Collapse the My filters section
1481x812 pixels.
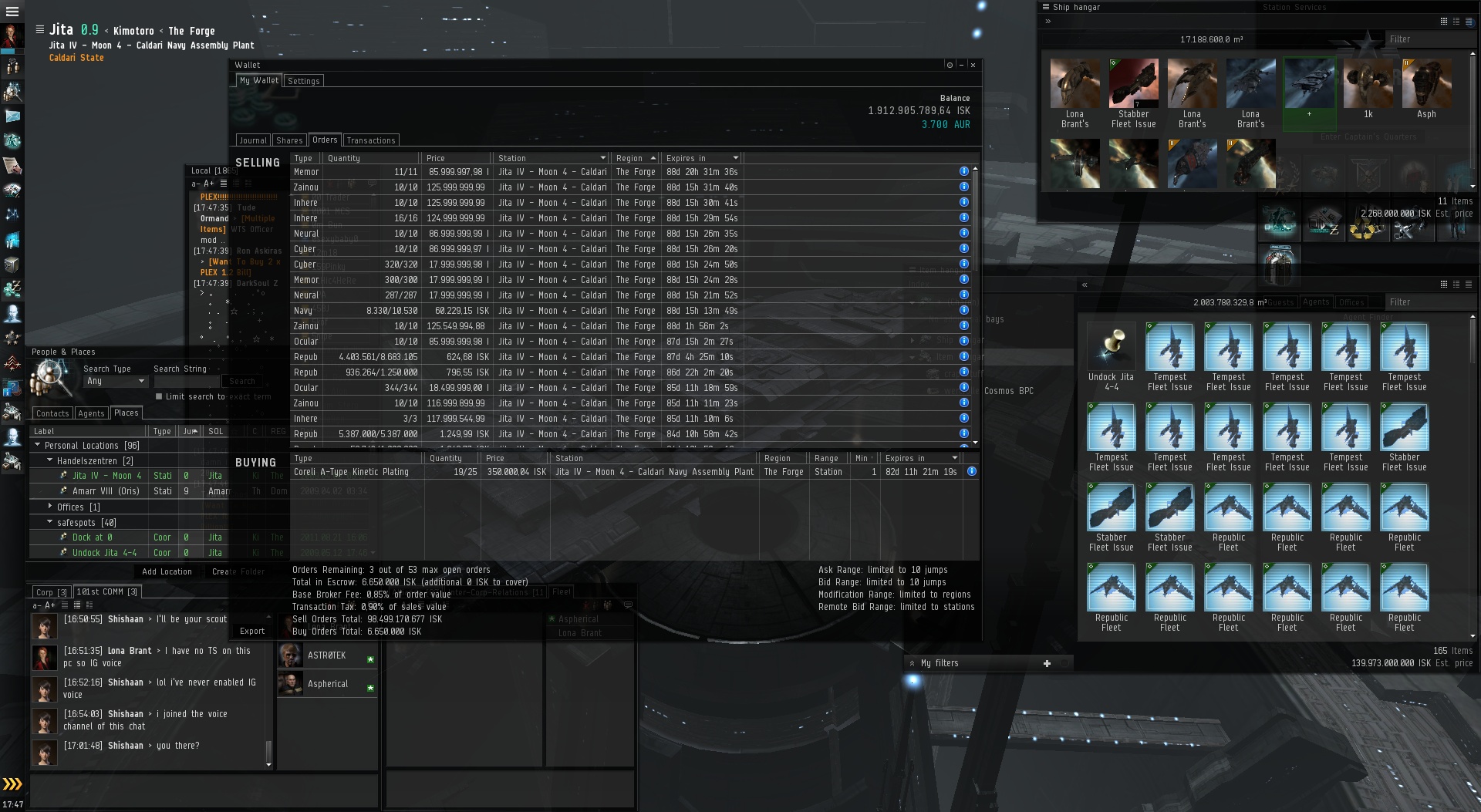coord(913,663)
